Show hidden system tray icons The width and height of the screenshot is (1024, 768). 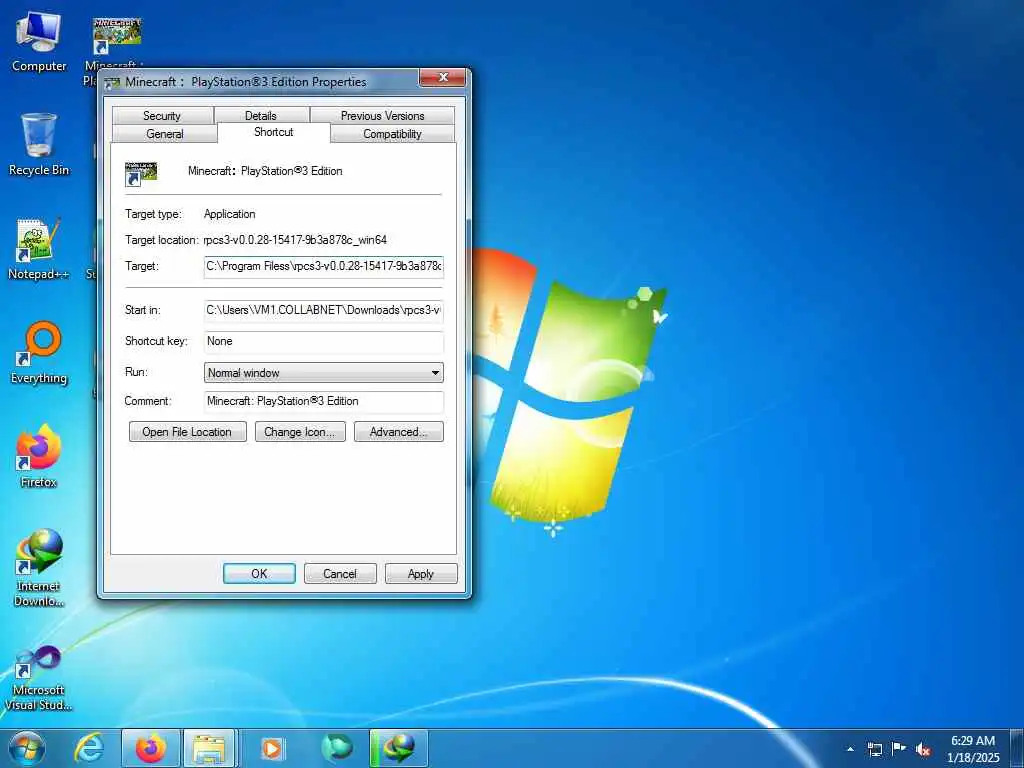(850, 748)
